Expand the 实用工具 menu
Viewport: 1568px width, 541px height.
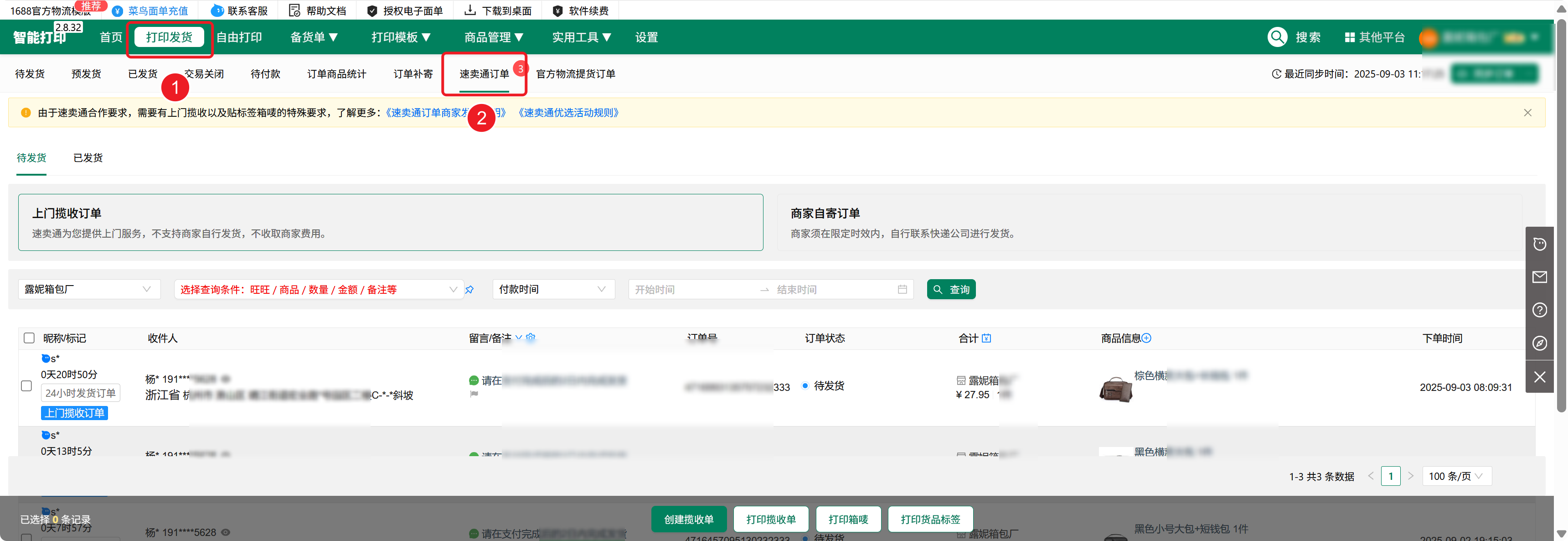(x=582, y=37)
